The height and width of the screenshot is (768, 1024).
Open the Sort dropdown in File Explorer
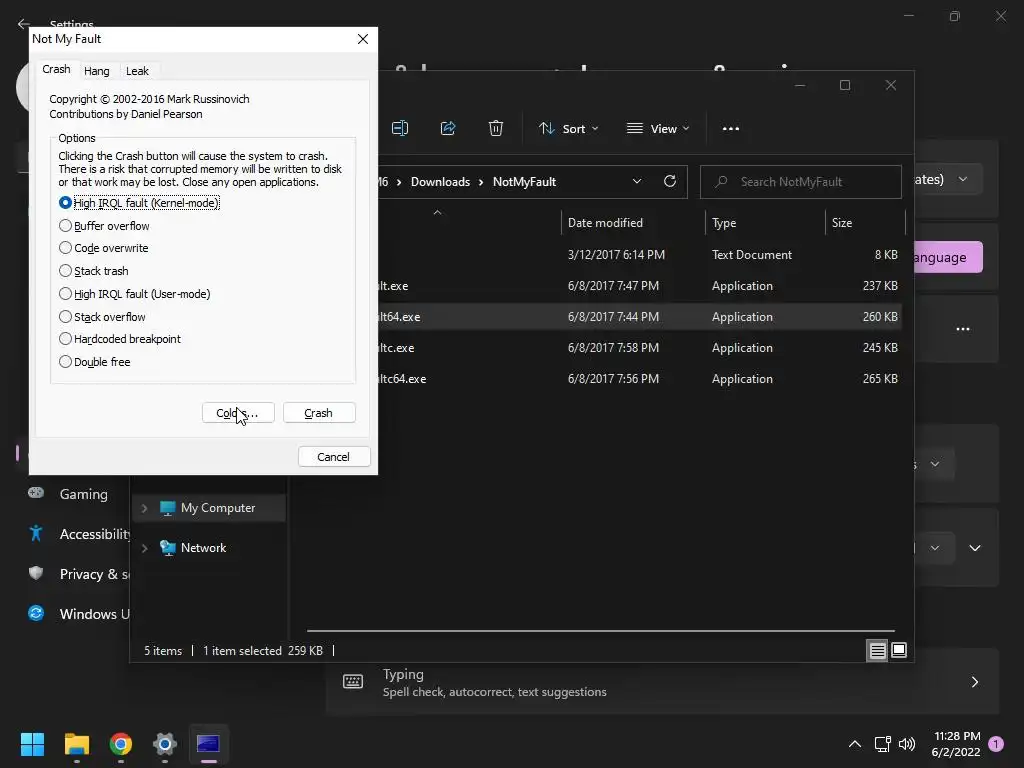[x=568, y=129]
